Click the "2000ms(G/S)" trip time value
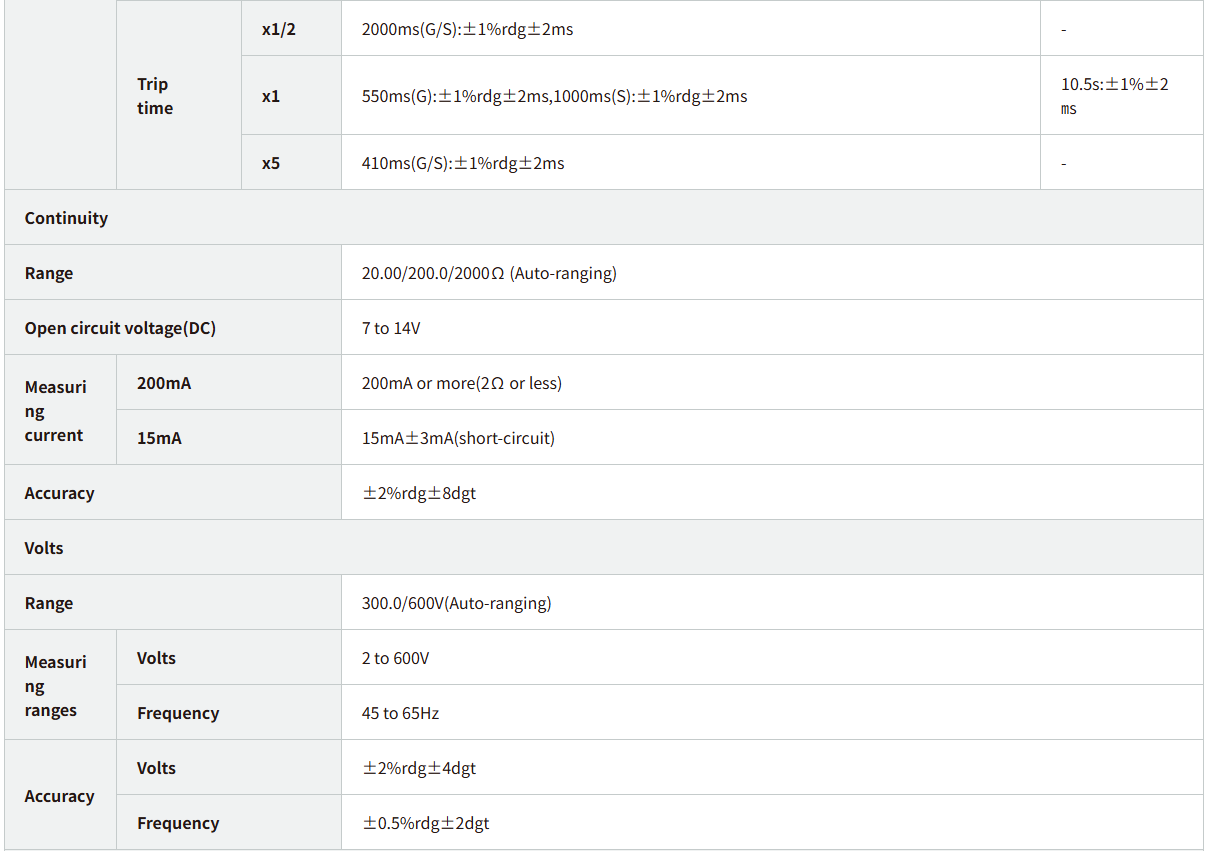1208x851 pixels. tap(467, 29)
